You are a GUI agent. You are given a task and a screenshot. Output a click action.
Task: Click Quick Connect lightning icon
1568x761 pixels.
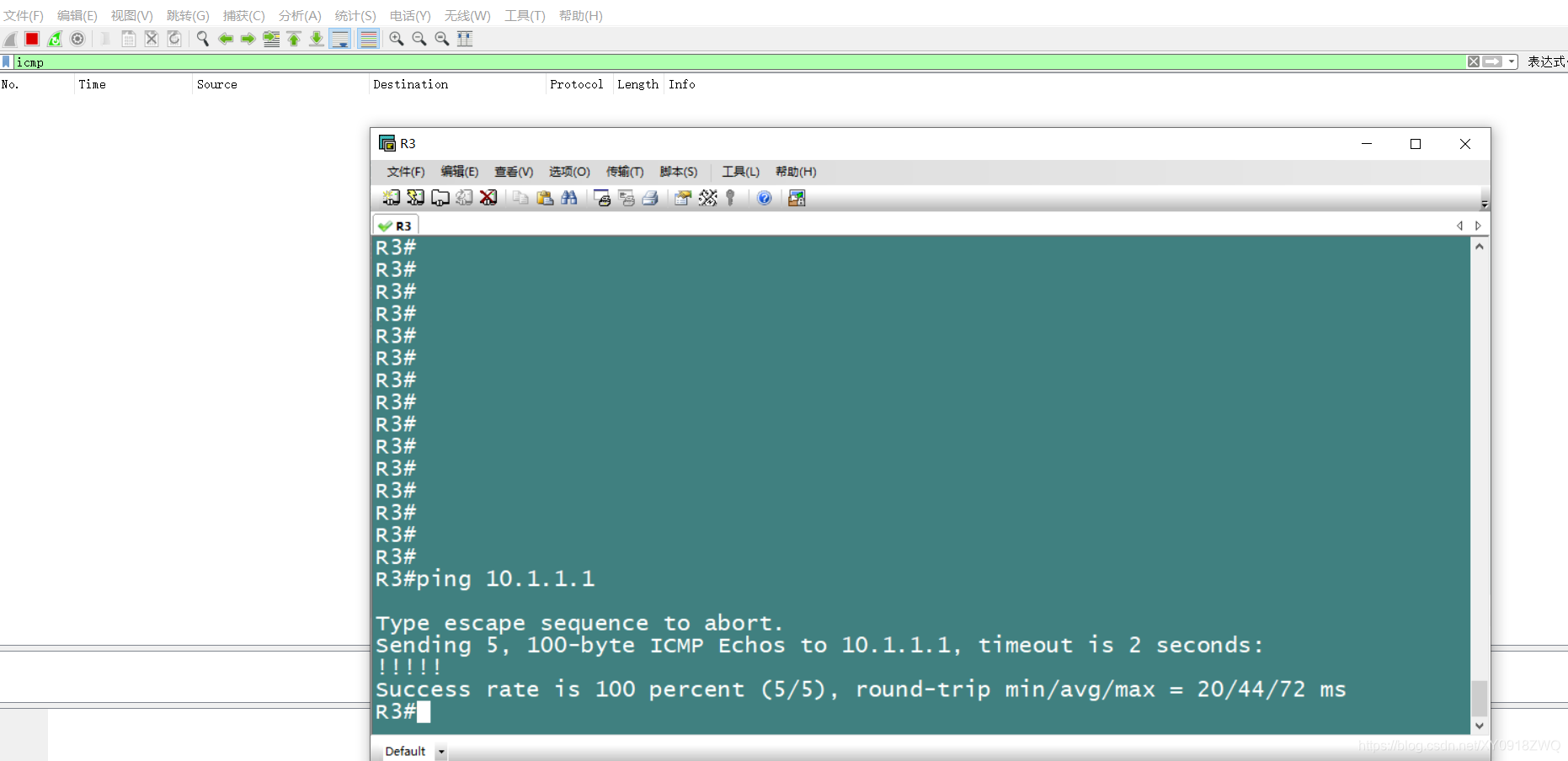coord(416,198)
